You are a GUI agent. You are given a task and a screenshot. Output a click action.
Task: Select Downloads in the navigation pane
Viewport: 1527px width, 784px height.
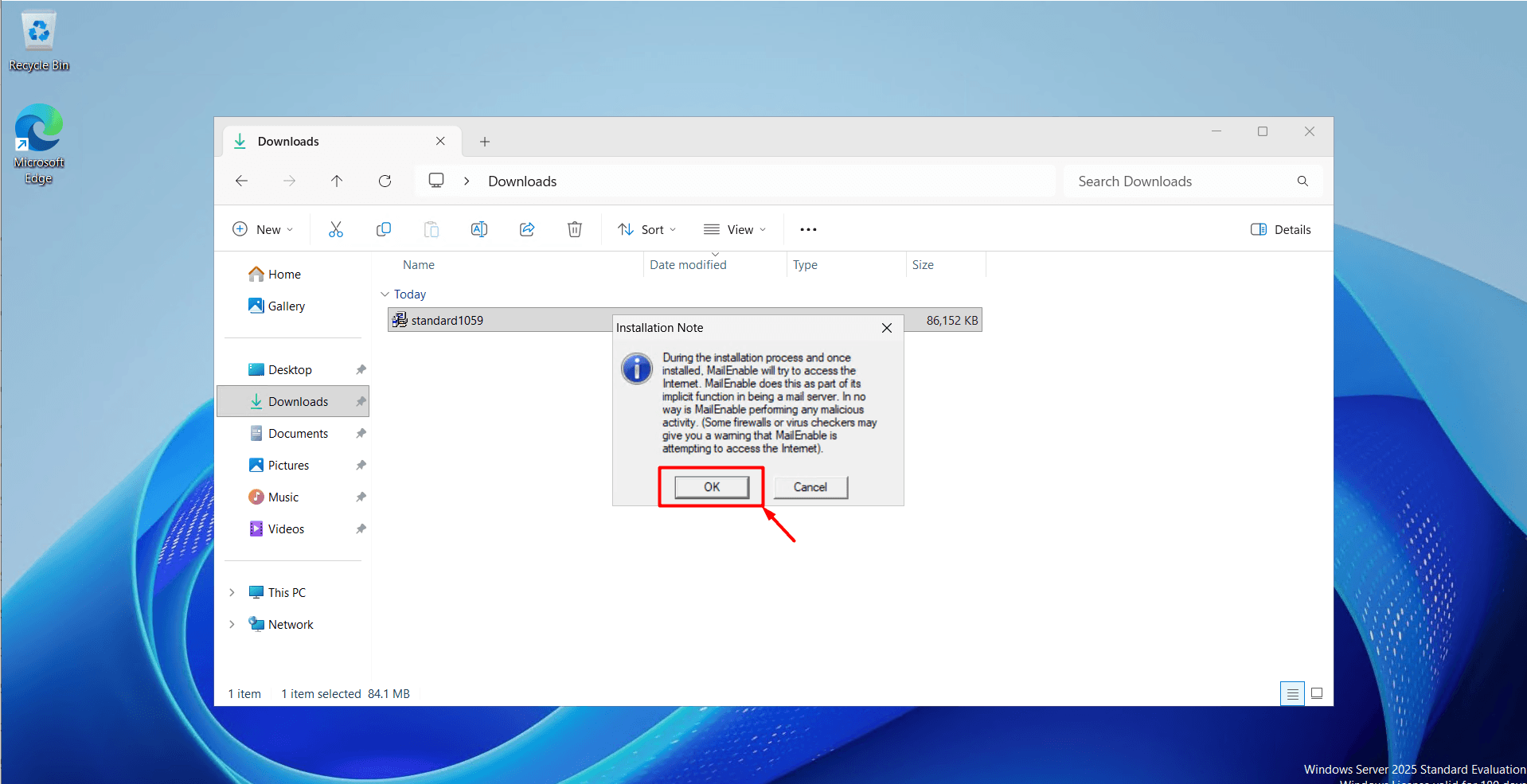[x=293, y=401]
